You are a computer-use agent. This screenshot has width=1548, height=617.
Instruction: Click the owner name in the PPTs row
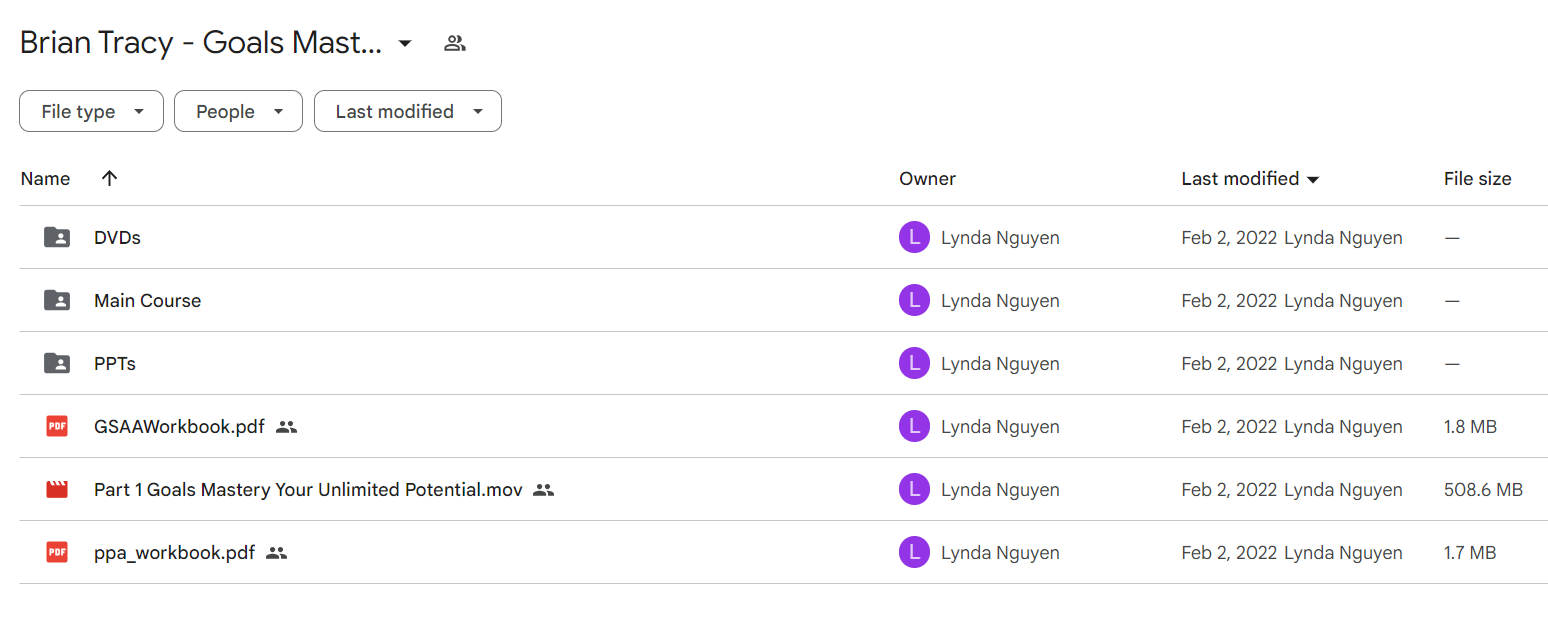tap(1000, 364)
